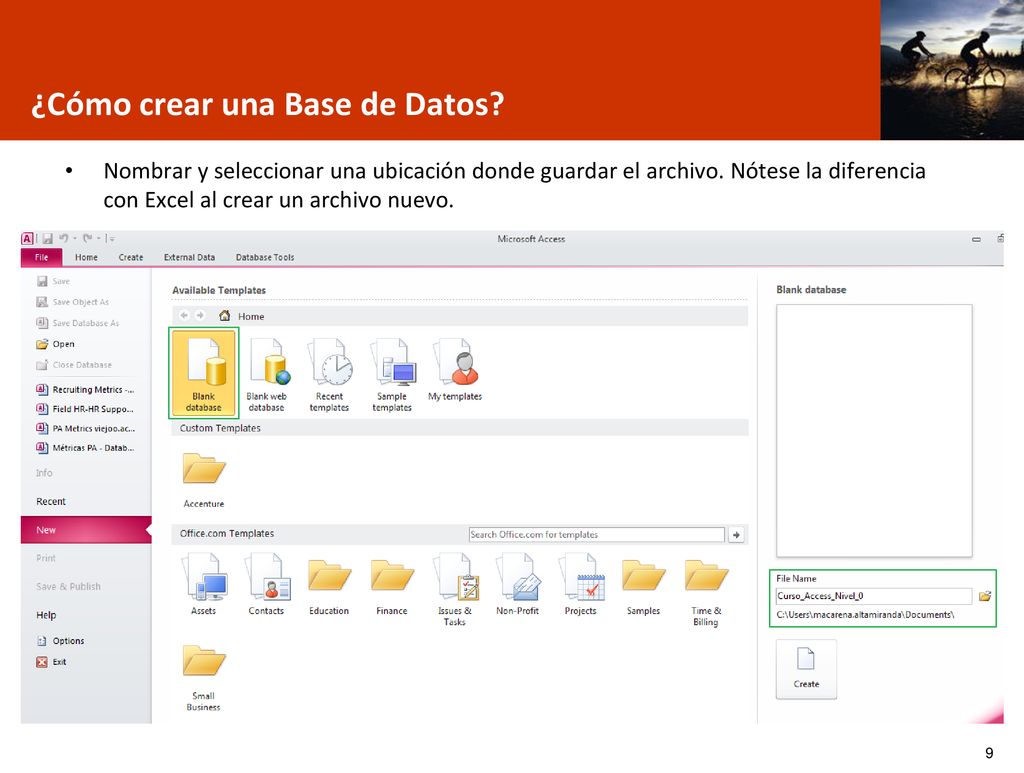Click the Save icon in quick access toolbar
The width and height of the screenshot is (1024, 773).
[x=48, y=239]
